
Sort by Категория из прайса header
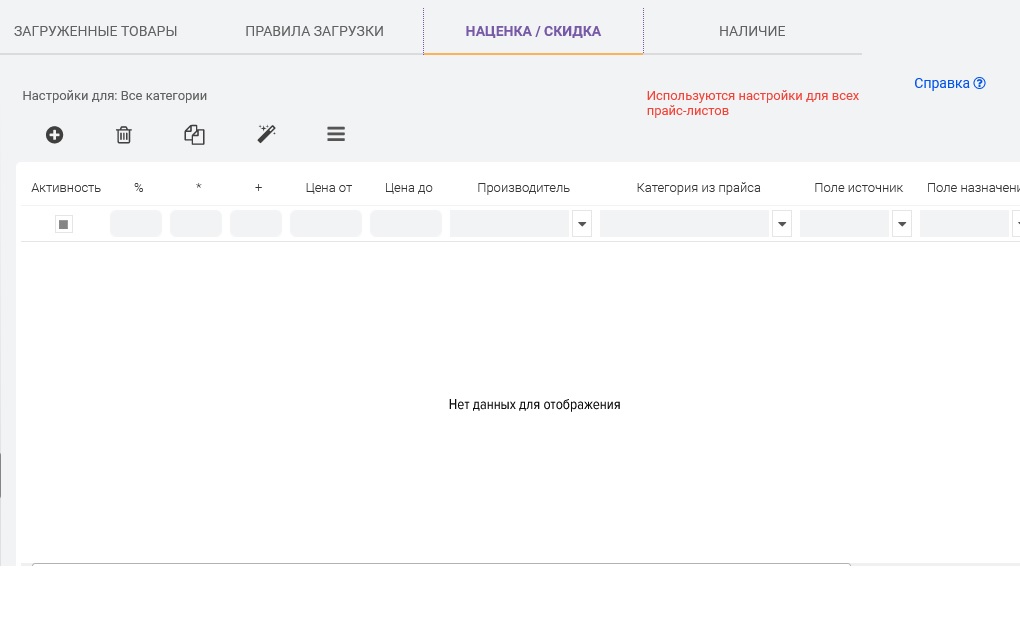(x=698, y=188)
